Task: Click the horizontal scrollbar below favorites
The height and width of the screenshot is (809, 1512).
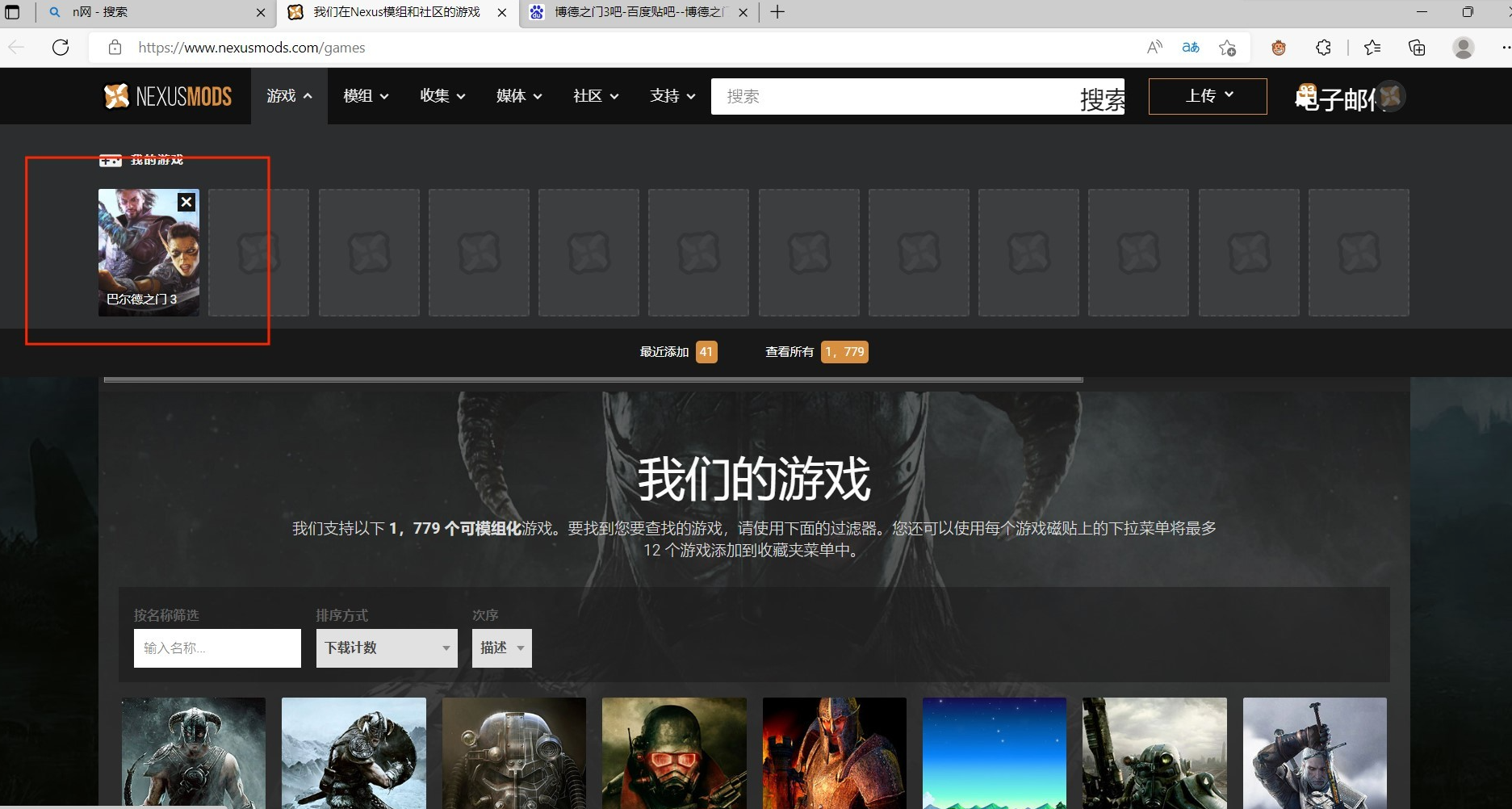Action: (593, 379)
